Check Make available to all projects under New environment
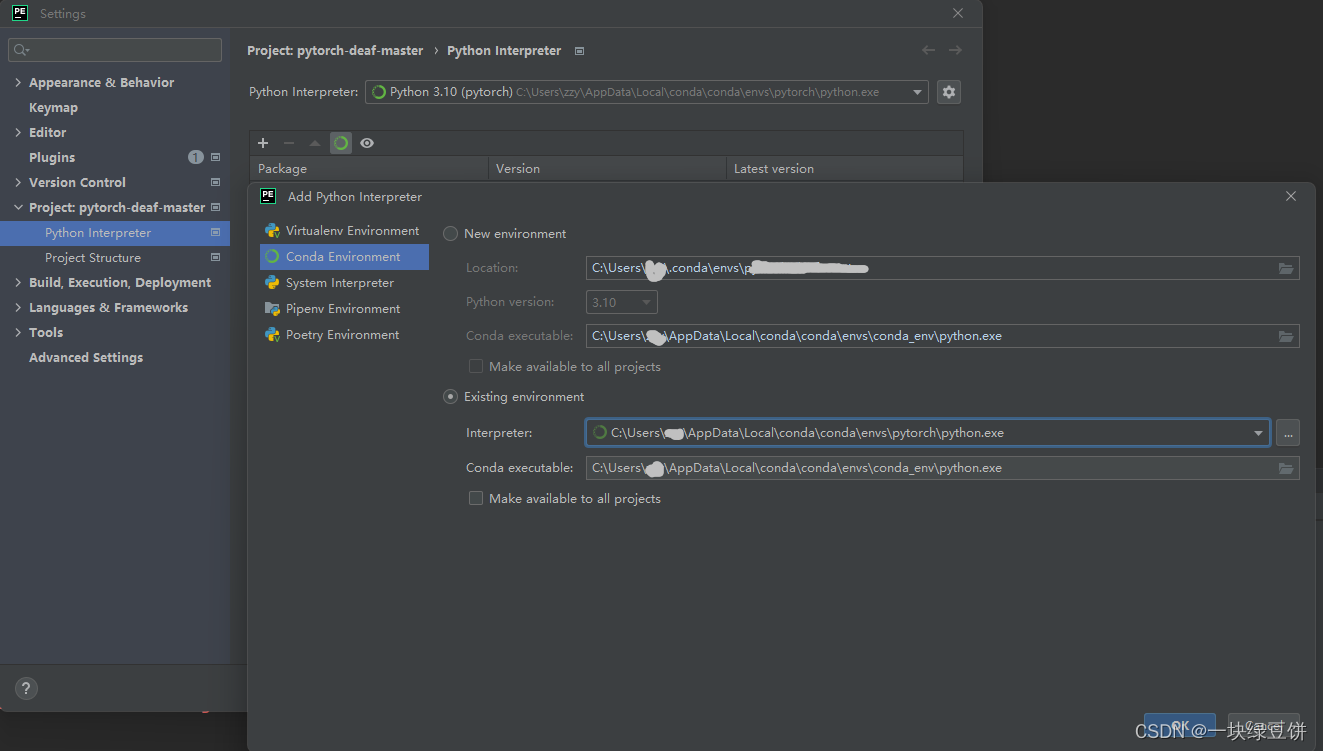1323x751 pixels. (476, 366)
